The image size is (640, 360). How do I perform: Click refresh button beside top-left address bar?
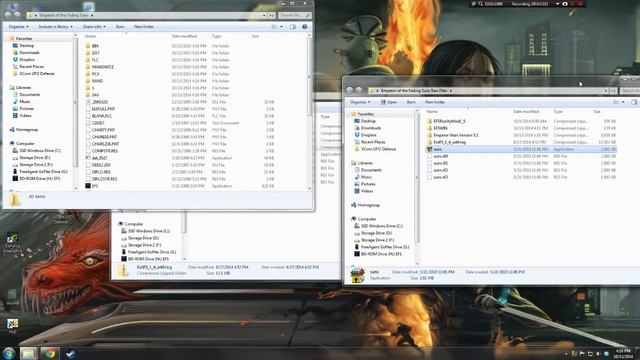tap(271, 15)
